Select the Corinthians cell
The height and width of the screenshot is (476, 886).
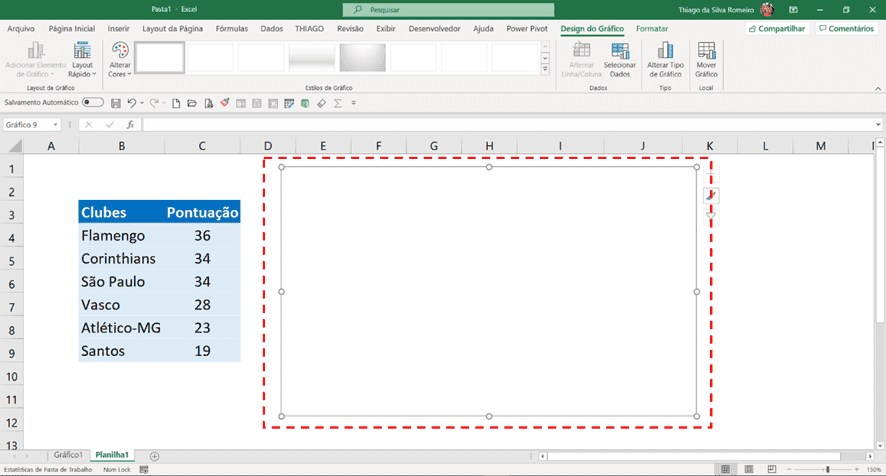point(121,259)
